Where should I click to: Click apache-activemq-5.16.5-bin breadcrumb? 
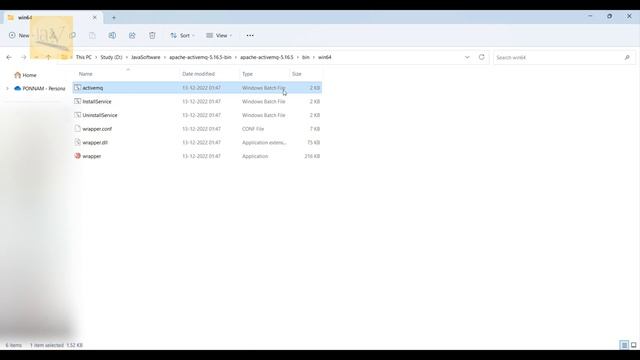coord(200,58)
